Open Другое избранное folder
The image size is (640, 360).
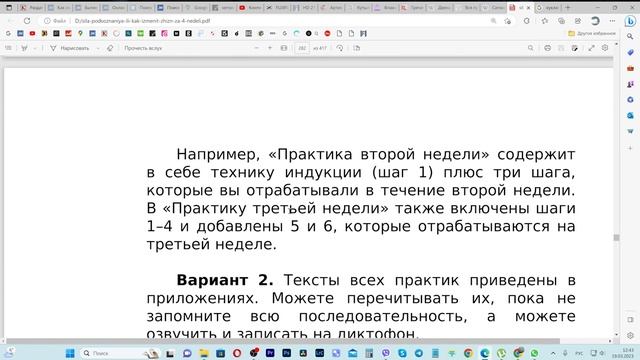(591, 33)
